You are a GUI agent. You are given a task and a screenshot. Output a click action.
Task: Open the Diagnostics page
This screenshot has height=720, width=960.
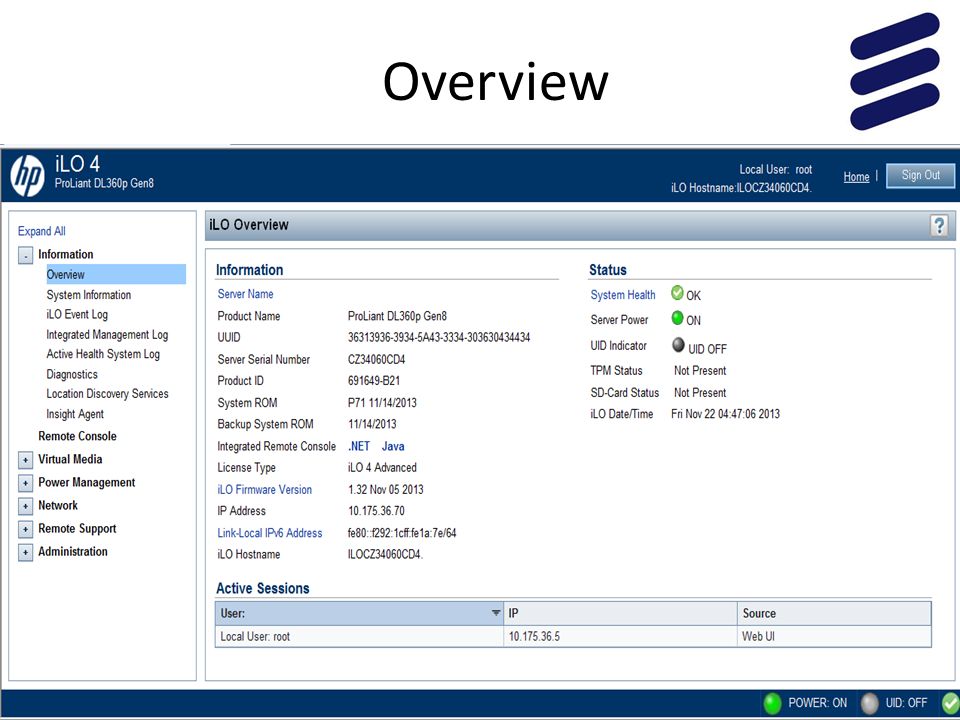(x=72, y=374)
